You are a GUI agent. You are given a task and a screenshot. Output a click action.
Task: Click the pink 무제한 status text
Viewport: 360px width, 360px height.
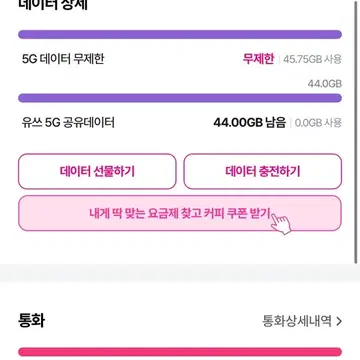tap(258, 59)
